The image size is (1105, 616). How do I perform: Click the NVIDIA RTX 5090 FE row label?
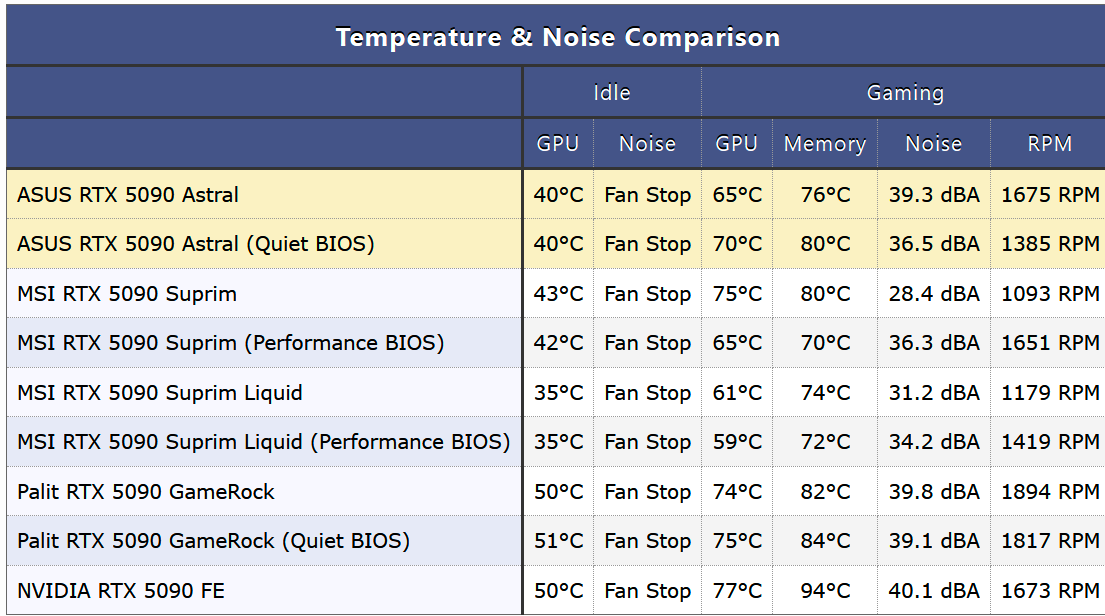(121, 591)
